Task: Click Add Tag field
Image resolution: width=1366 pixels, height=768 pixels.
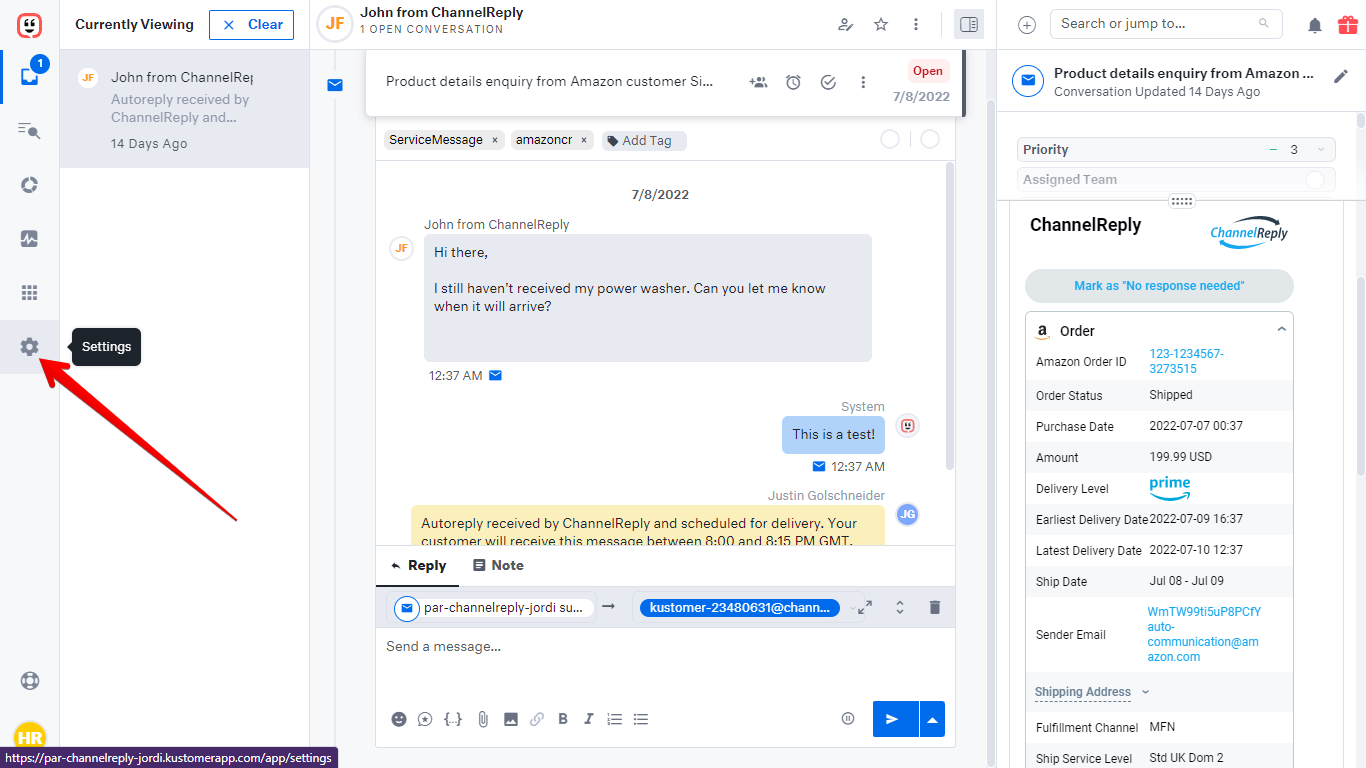Action: [645, 140]
